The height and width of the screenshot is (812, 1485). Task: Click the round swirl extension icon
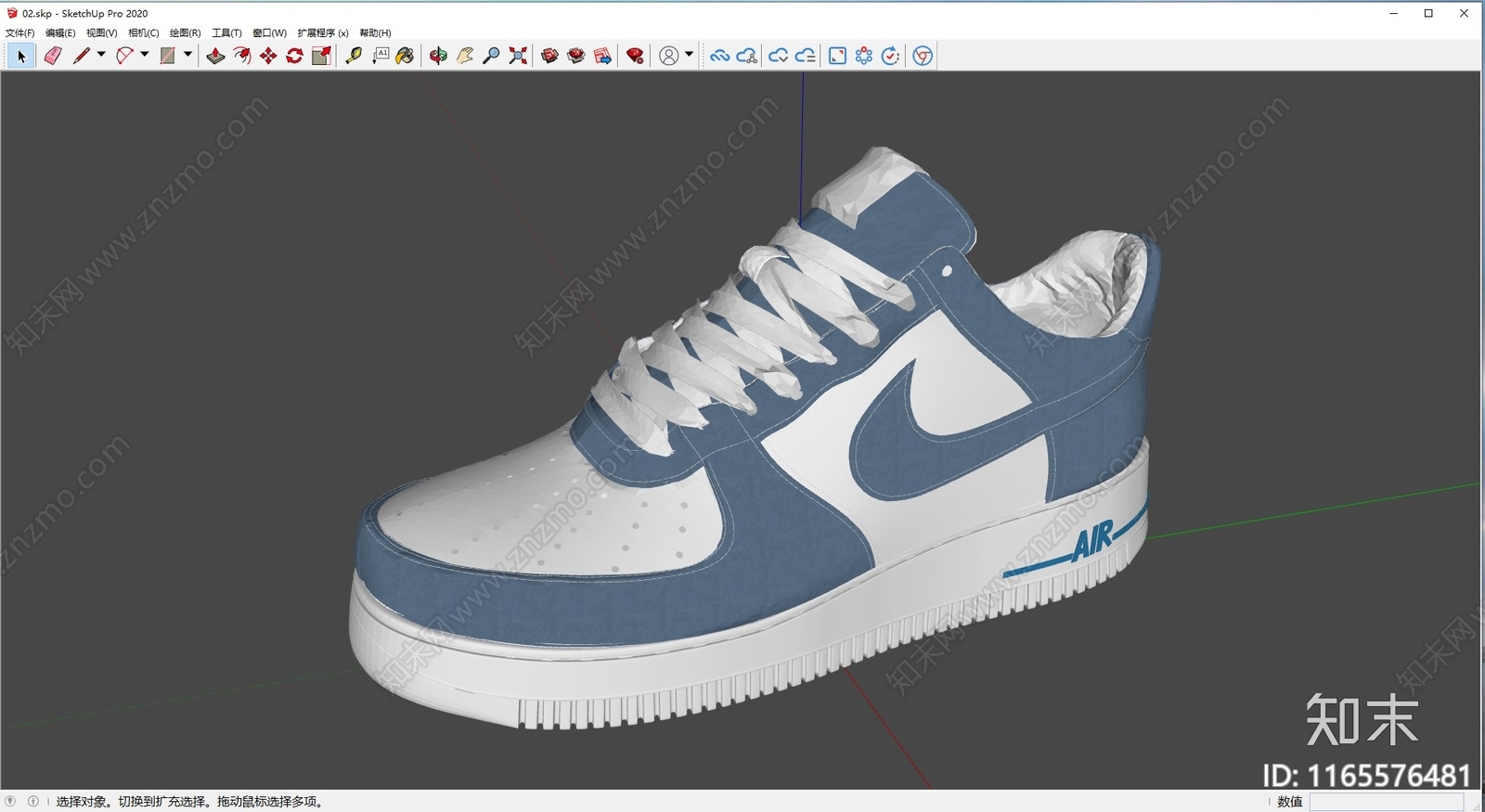[x=923, y=57]
